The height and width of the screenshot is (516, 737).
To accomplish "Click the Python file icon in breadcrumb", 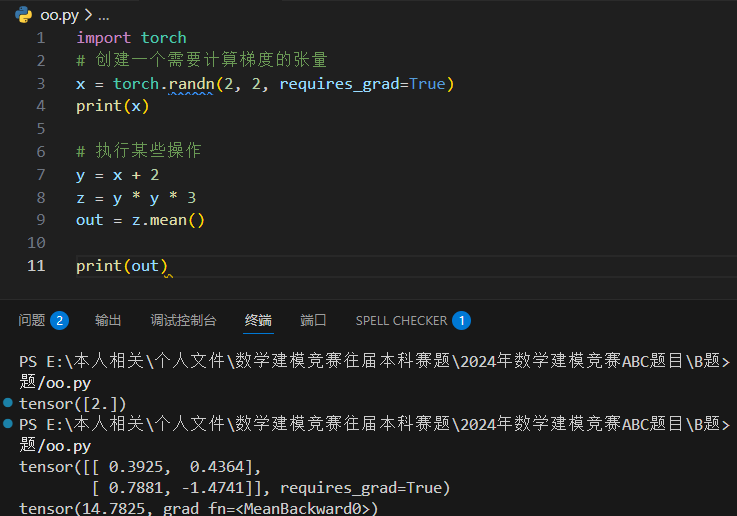I will [x=24, y=15].
